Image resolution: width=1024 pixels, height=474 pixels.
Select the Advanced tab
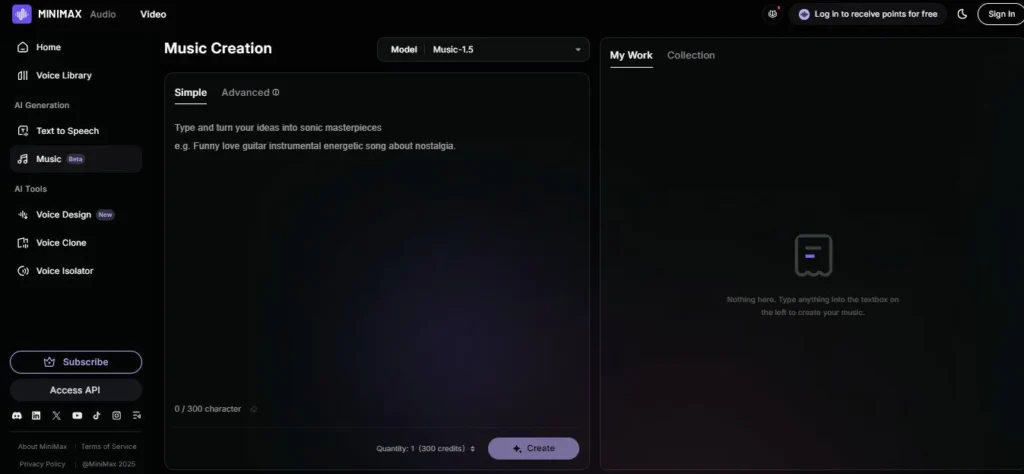tap(246, 93)
